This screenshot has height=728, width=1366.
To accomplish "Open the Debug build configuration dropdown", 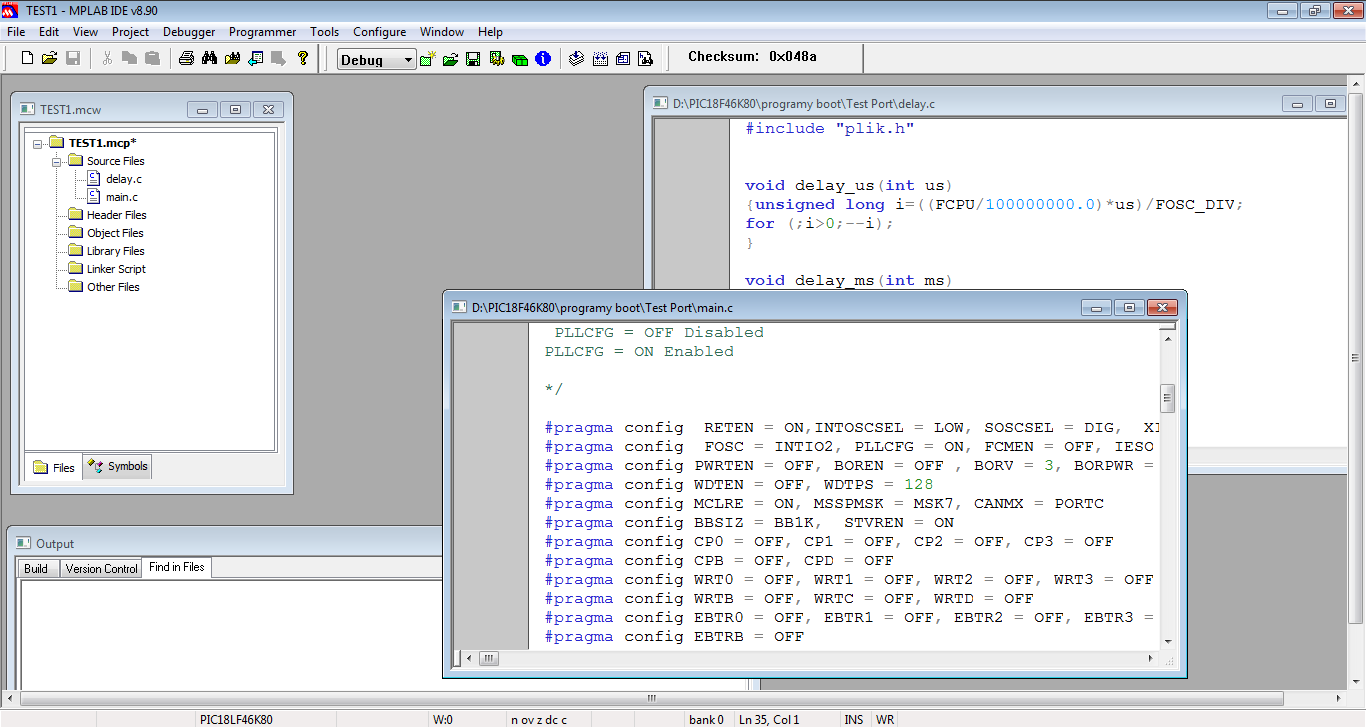I will click(x=377, y=60).
